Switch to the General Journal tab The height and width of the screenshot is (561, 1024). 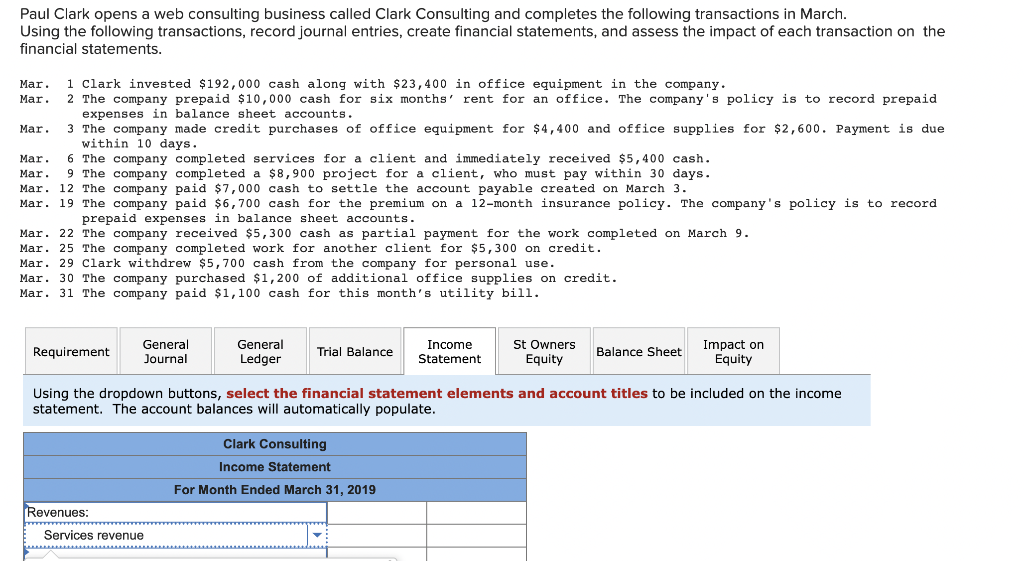[165, 351]
